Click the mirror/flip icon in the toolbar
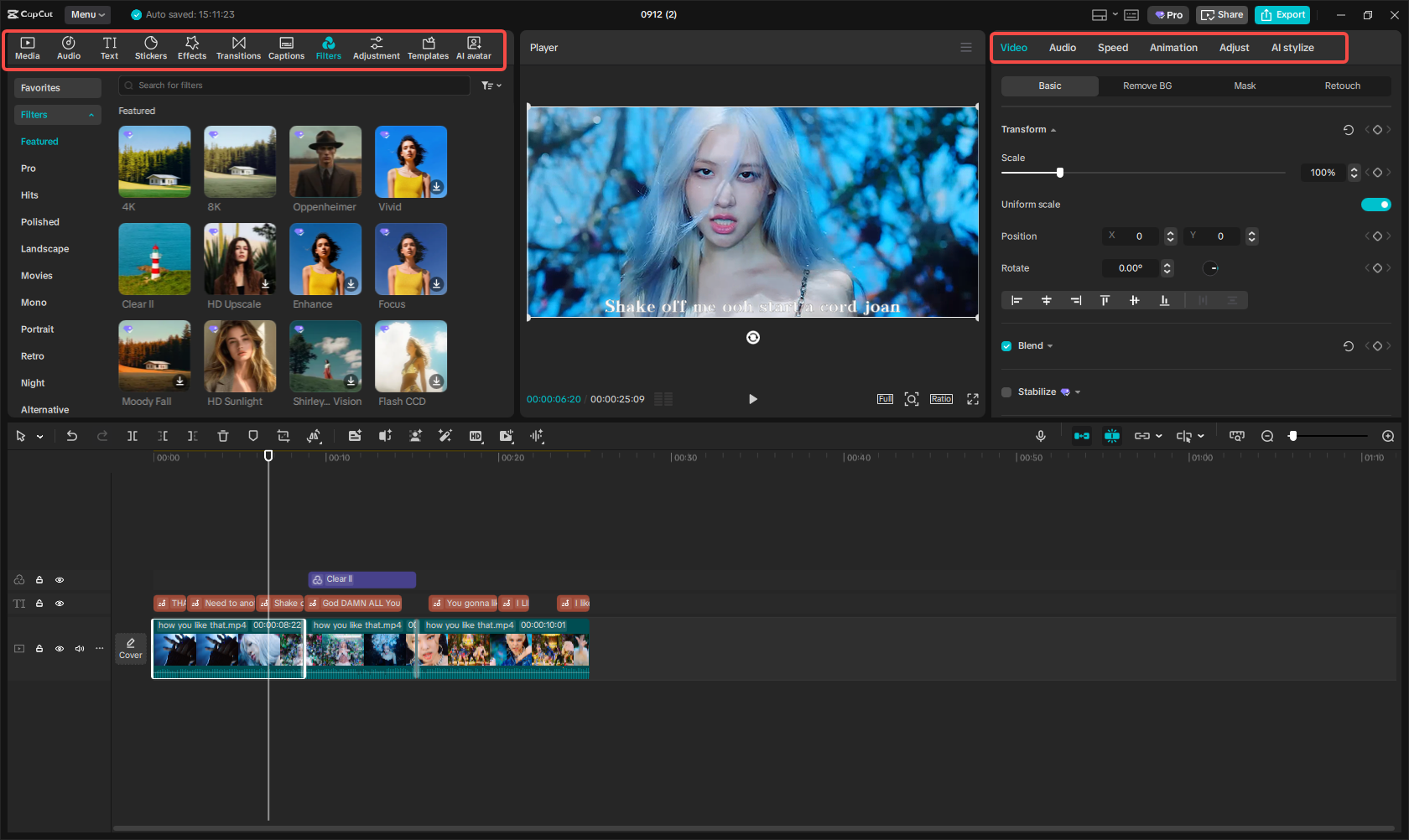1409x840 pixels. [x=315, y=436]
